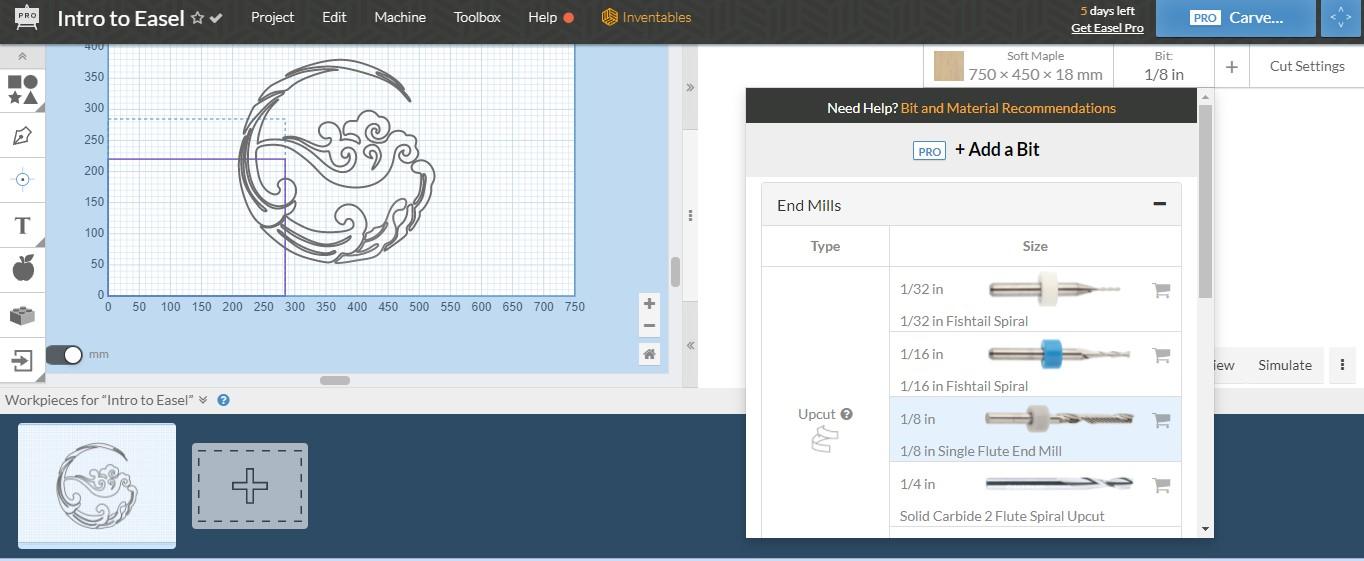Toggle the mm units switch

[x=64, y=354]
